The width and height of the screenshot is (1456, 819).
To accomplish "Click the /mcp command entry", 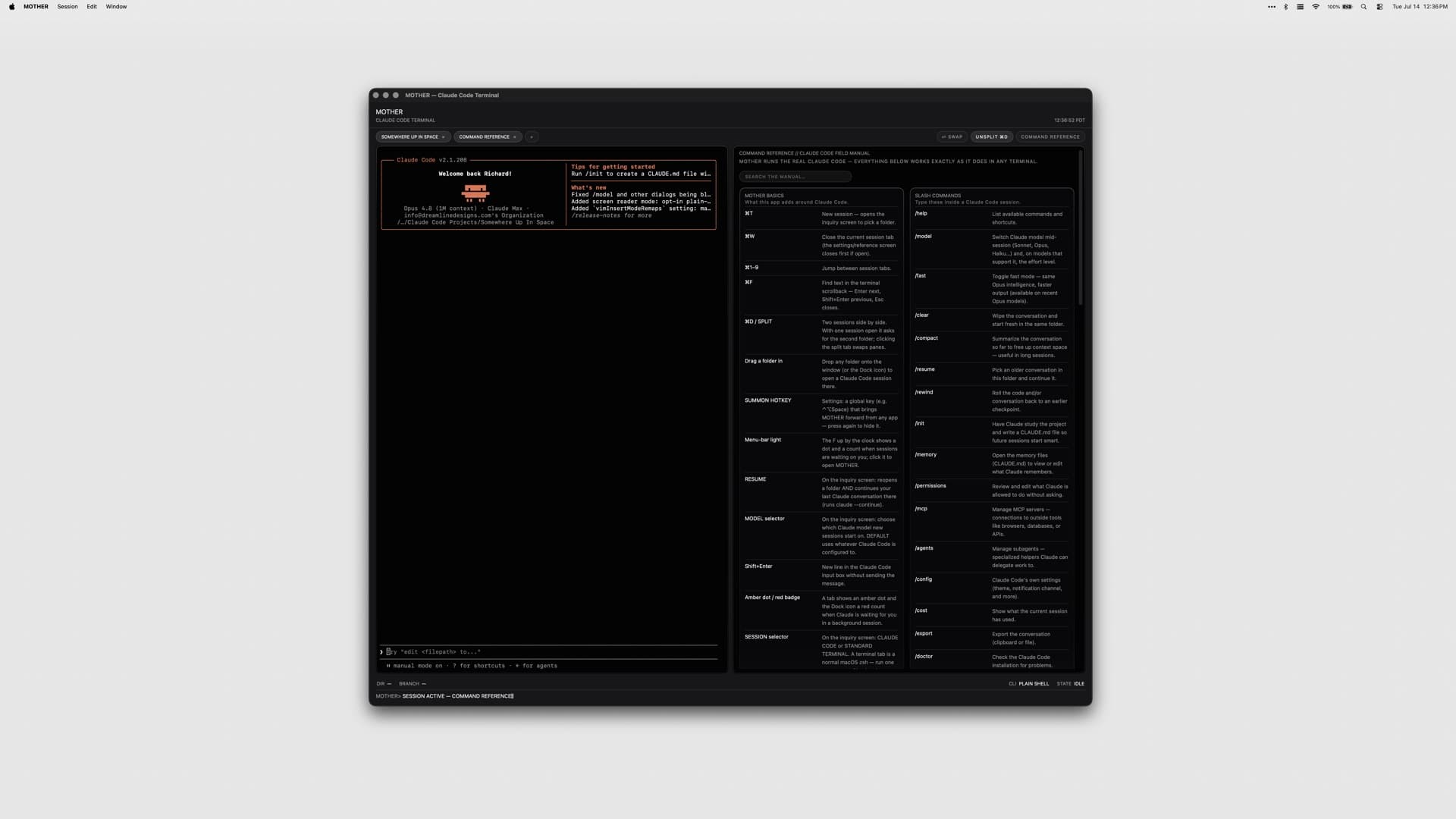I will click(x=991, y=522).
